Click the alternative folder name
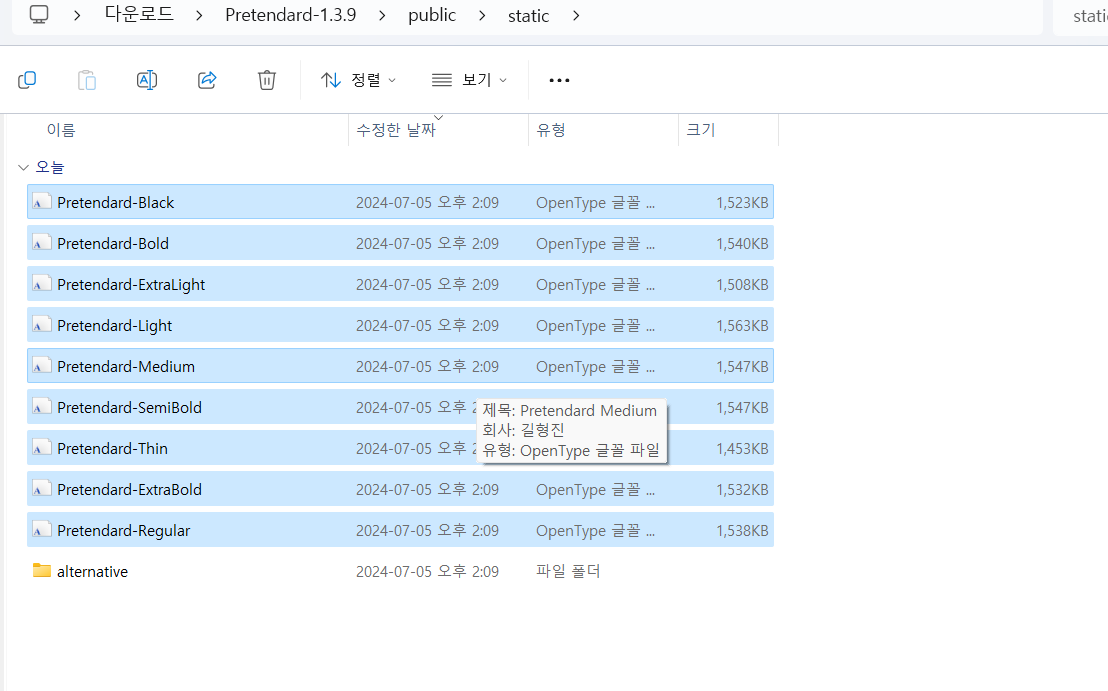 93,572
